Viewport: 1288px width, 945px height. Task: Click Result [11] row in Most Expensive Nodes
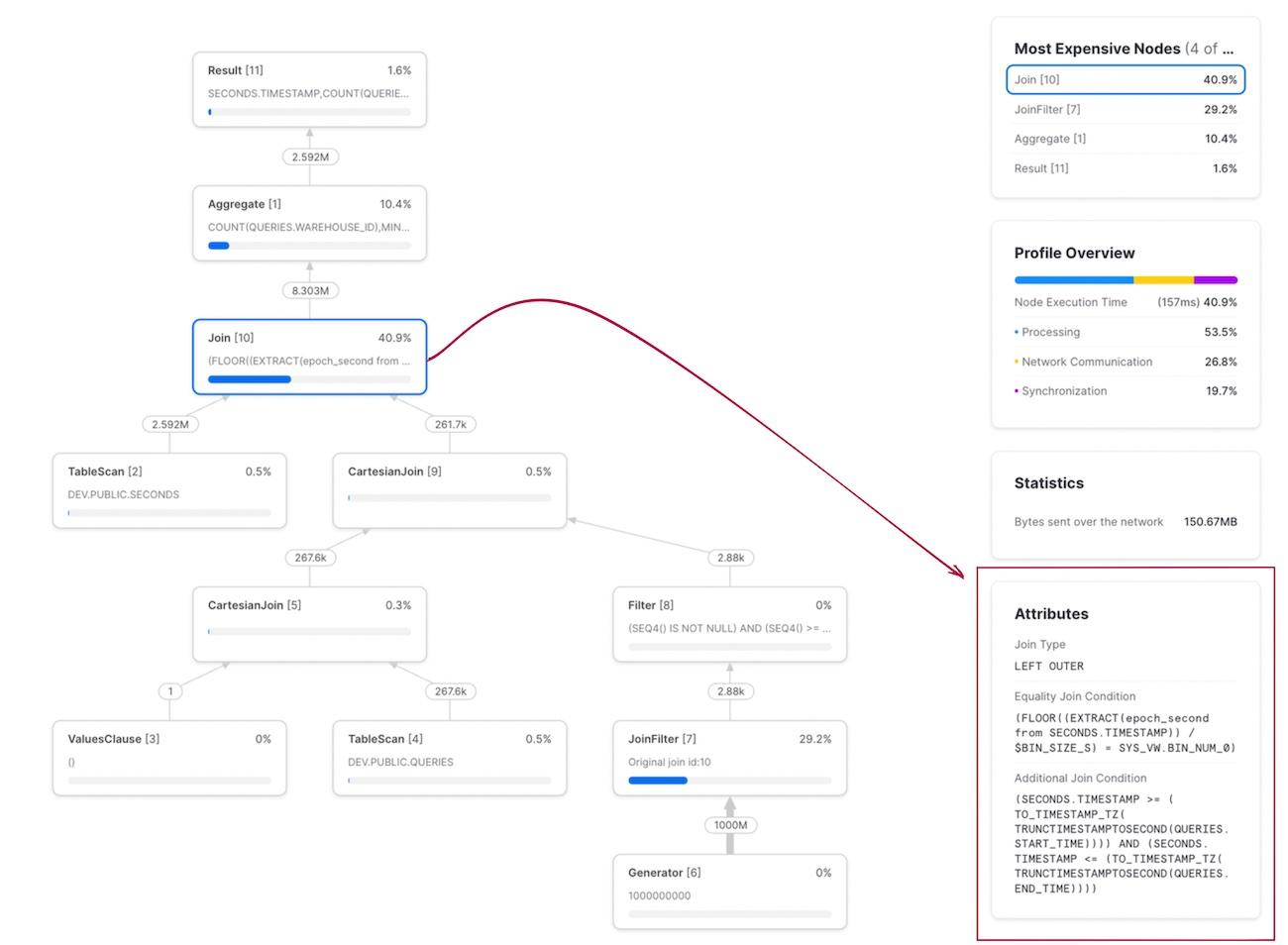[1126, 168]
